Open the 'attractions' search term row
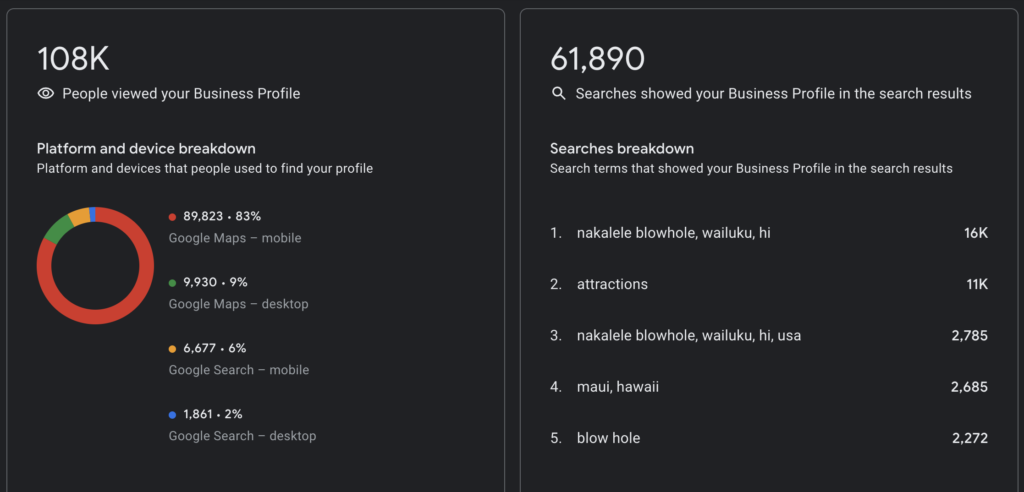This screenshot has height=492, width=1024. click(769, 284)
